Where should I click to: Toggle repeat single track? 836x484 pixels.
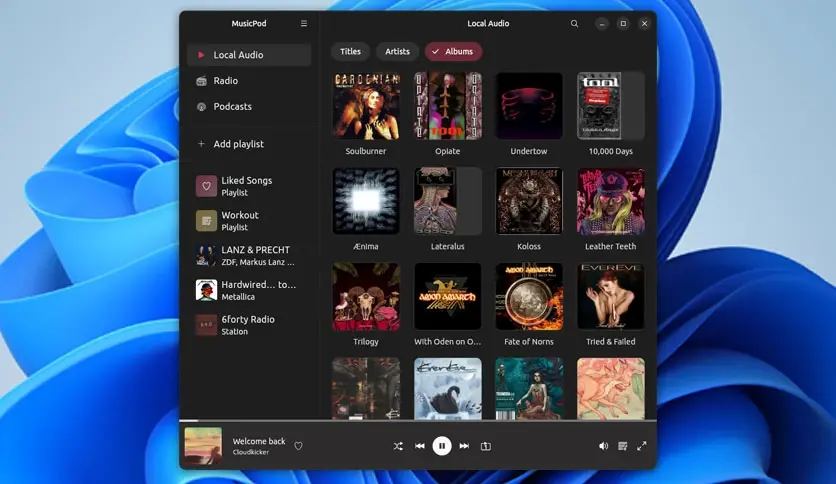486,446
